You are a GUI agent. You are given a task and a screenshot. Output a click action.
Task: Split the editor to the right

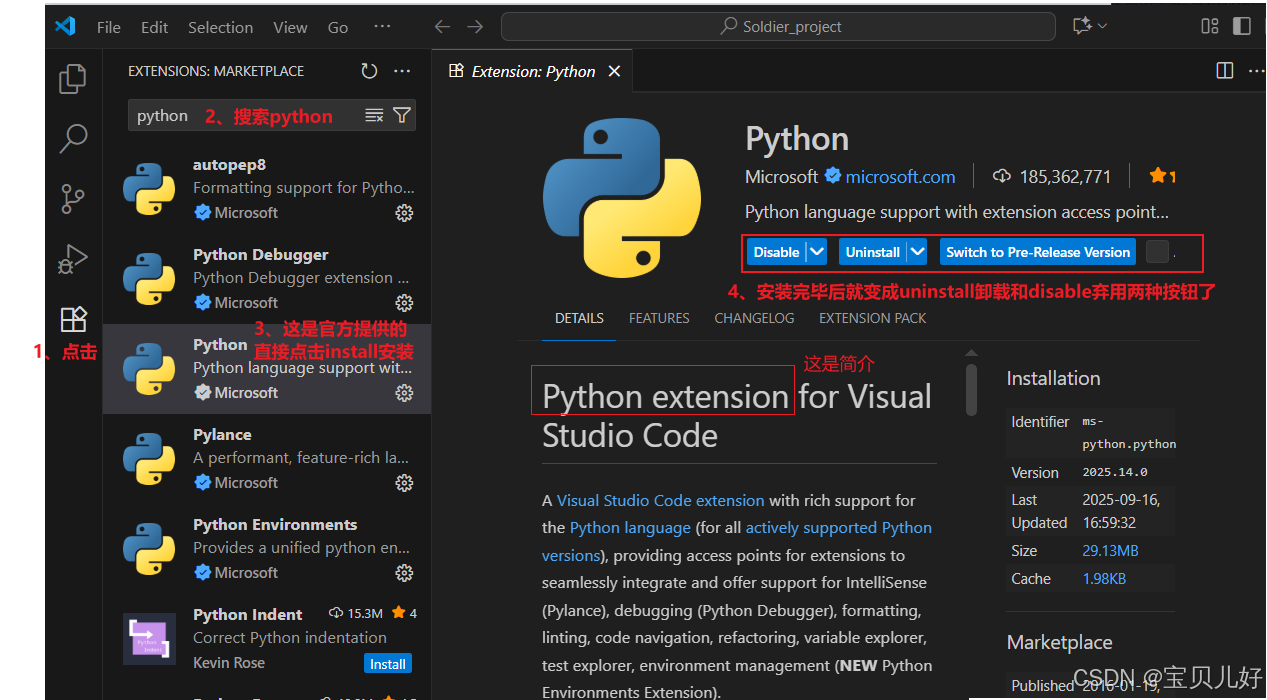pyautogui.click(x=1224, y=71)
